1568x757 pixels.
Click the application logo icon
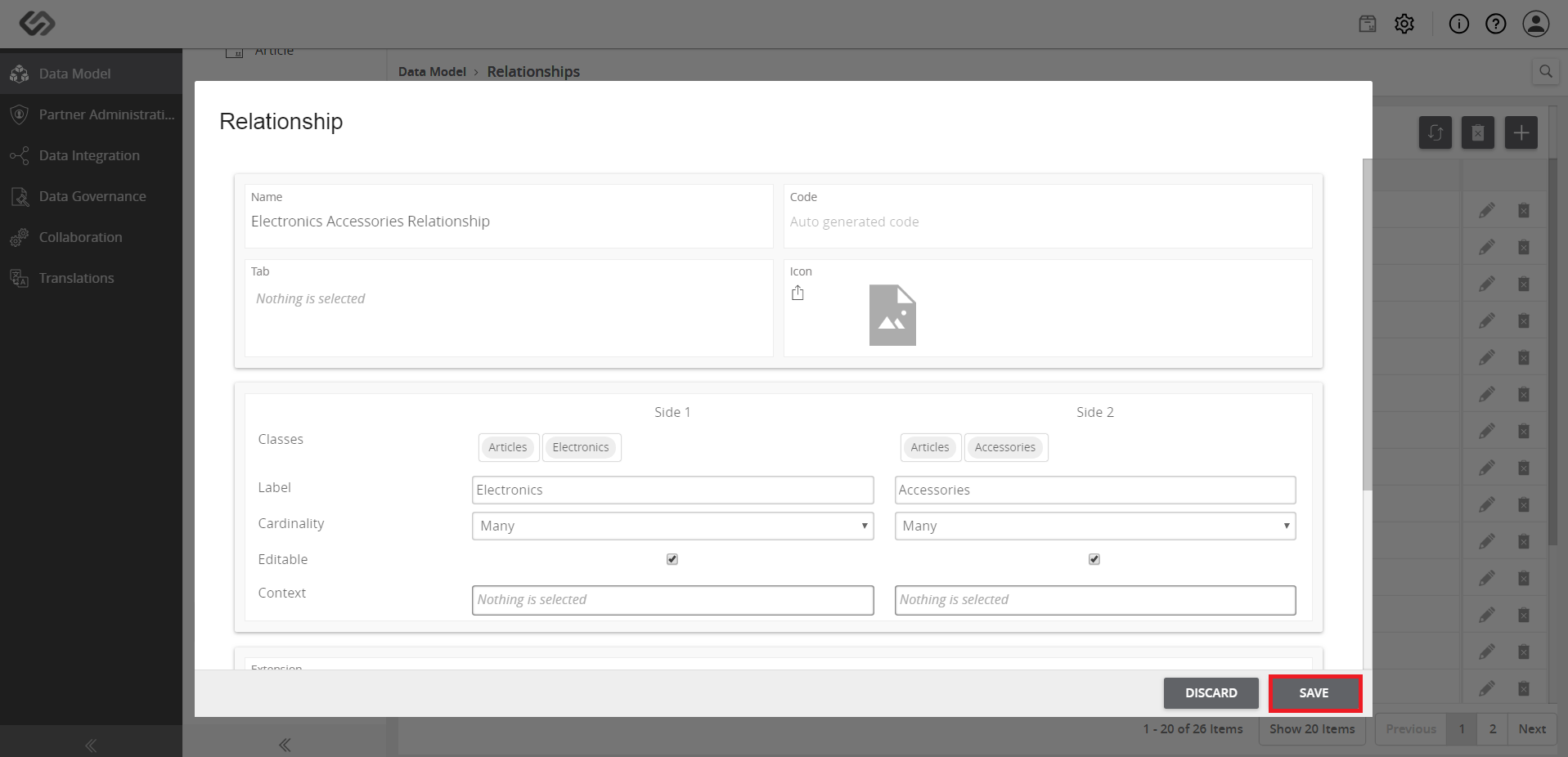37,23
